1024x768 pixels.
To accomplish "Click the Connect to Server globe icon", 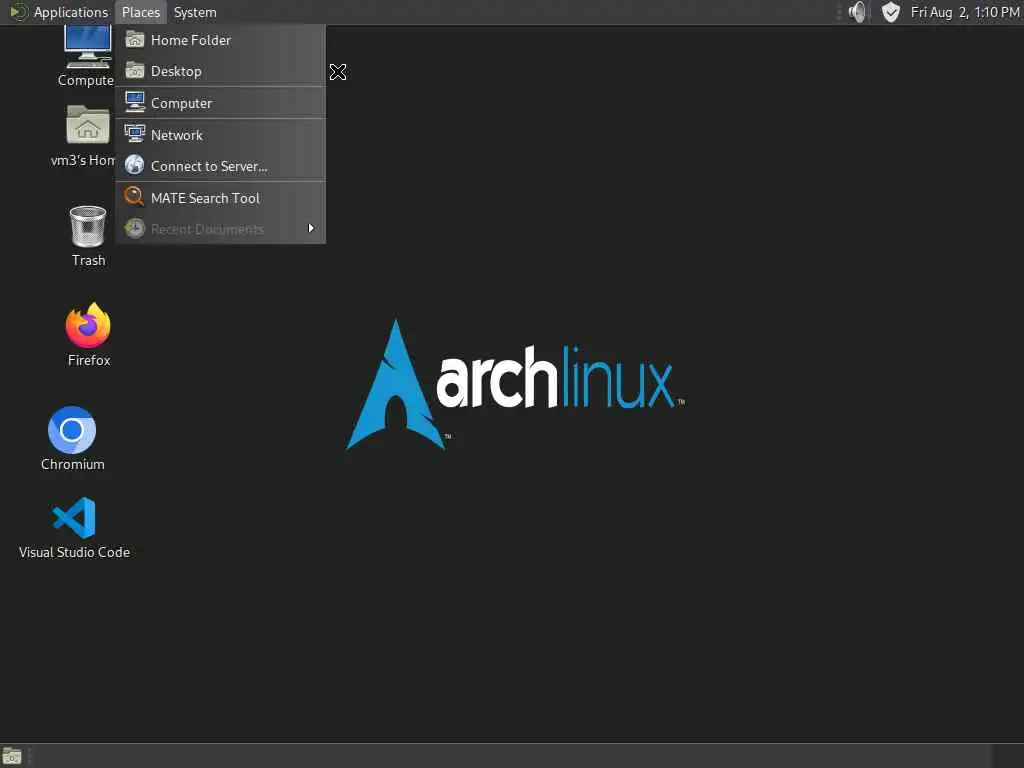I will pyautogui.click(x=135, y=165).
